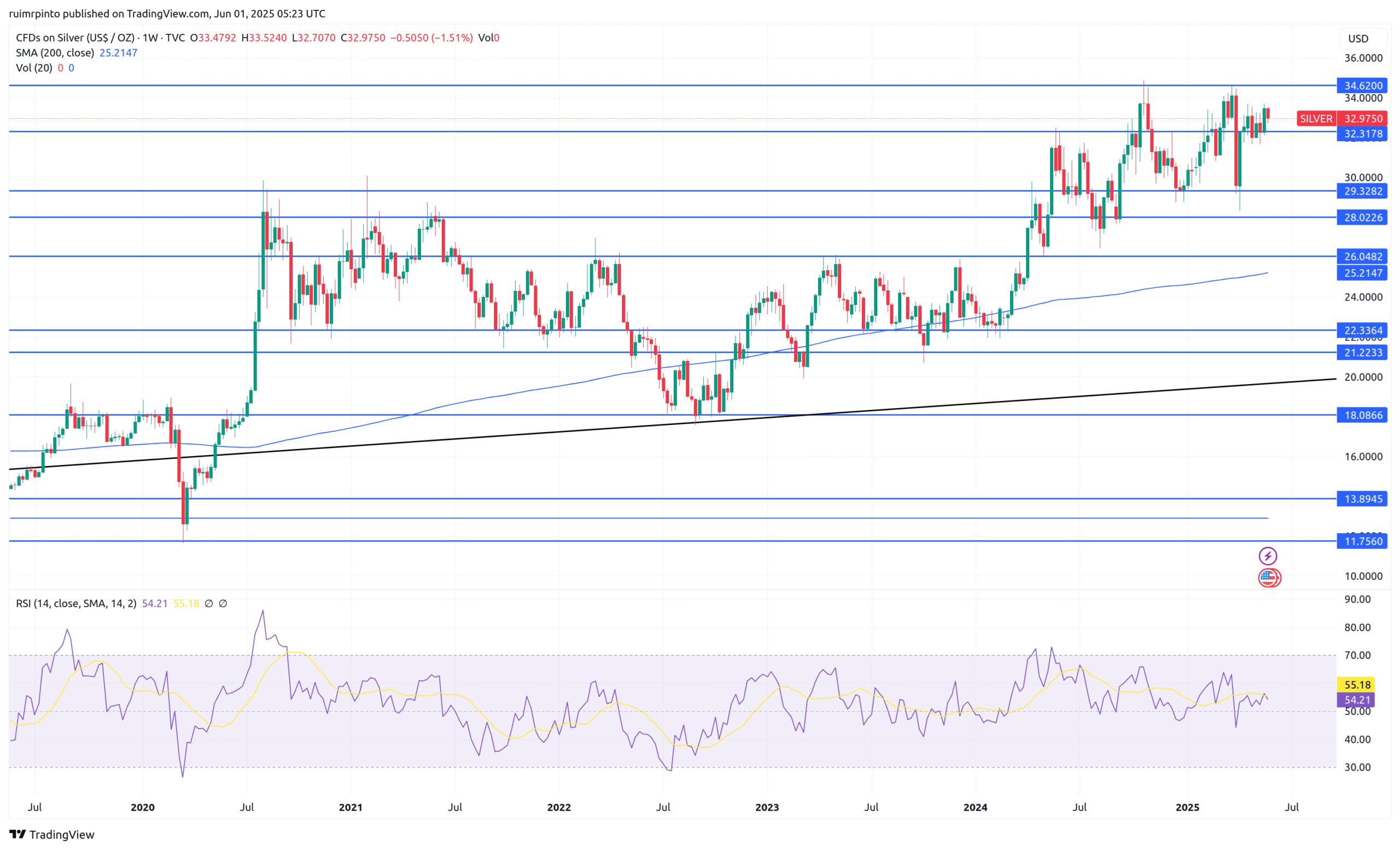The image size is (1400, 850).
Task: Click the RSI (14, close, SMA, 14, 2) legend
Action: 76,603
